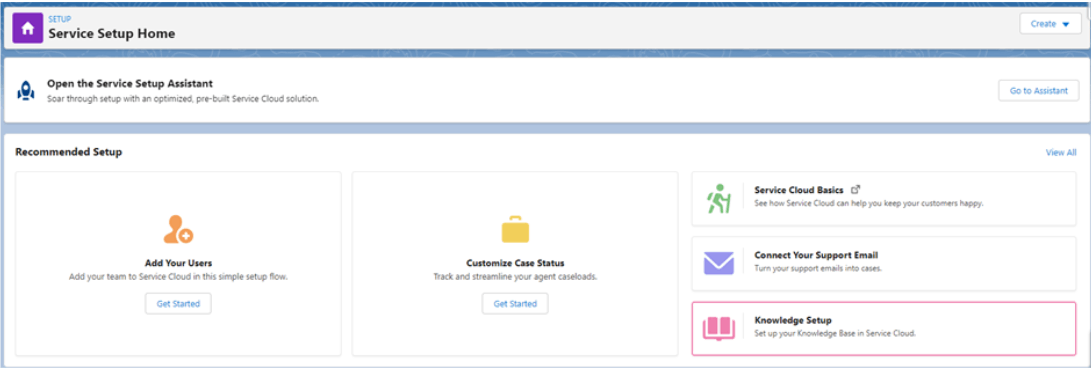This screenshot has height=368, width=1091.
Task: Open the Create dropdown menu
Action: pos(1050,24)
